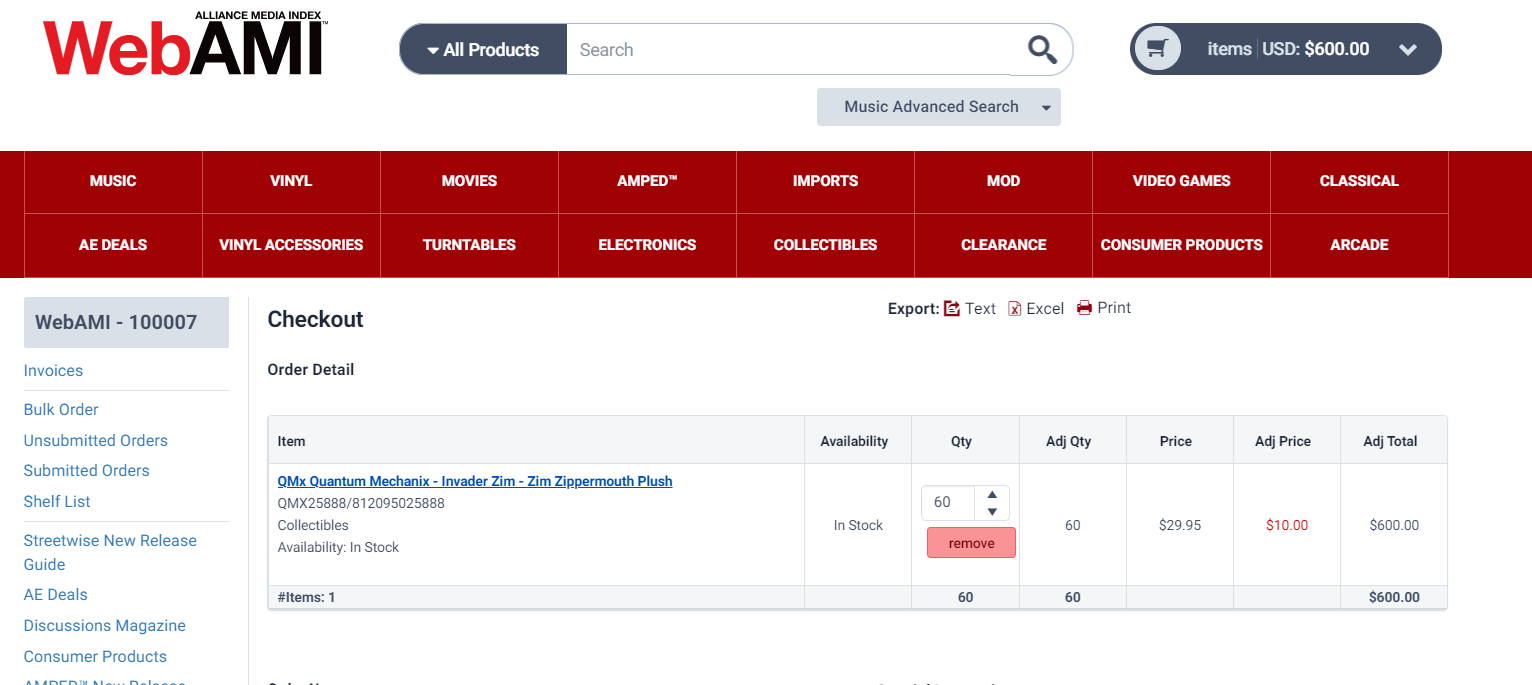Print the checkout page
This screenshot has width=1532, height=685.
(1104, 308)
